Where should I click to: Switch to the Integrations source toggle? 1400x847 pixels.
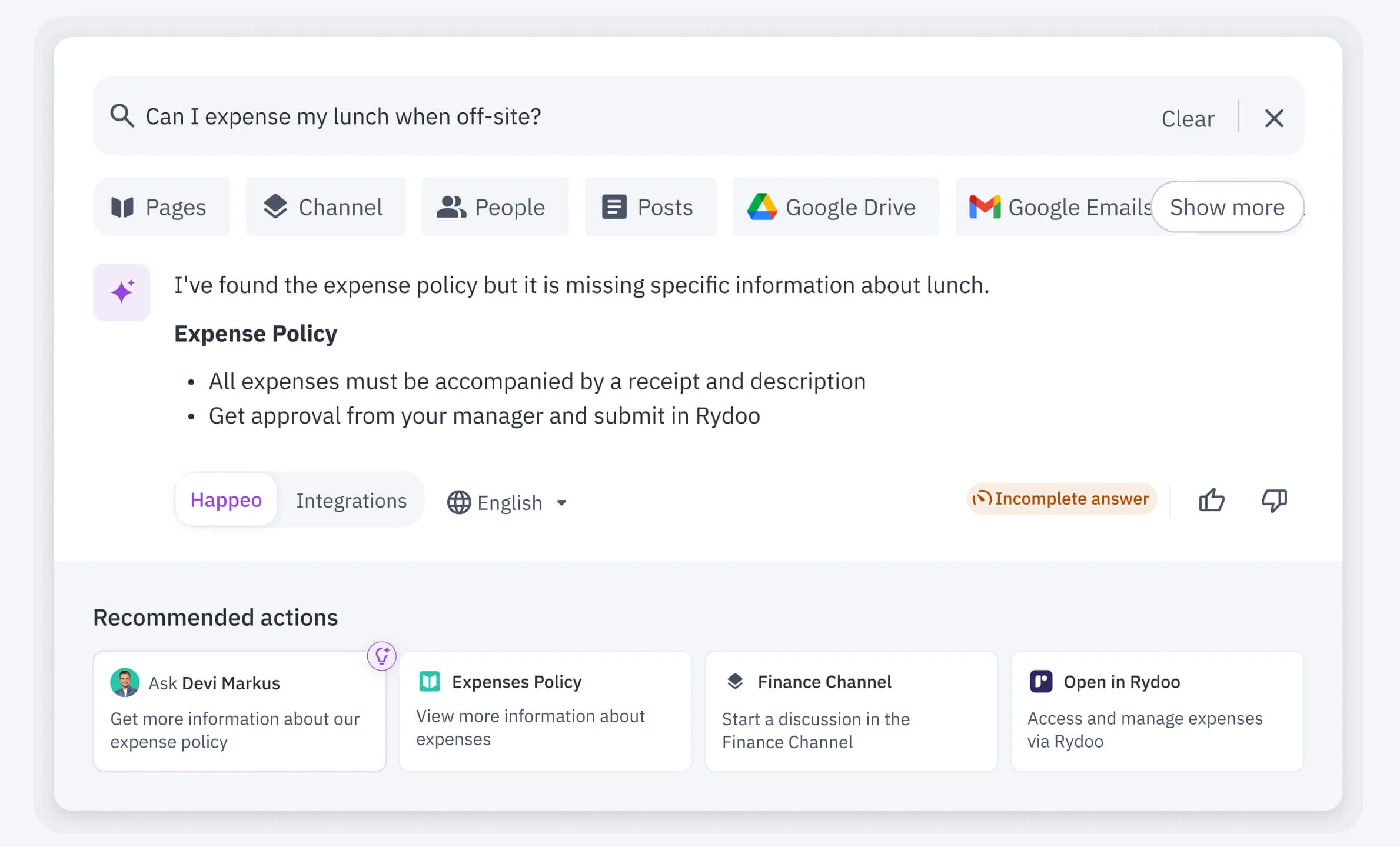pos(351,501)
